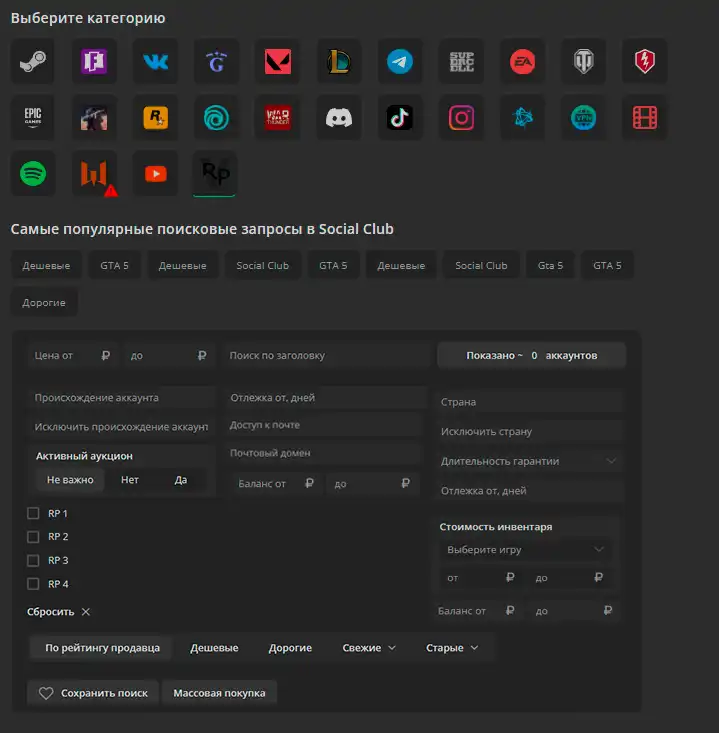
Task: Select the Steam category icon
Action: pos(33,61)
